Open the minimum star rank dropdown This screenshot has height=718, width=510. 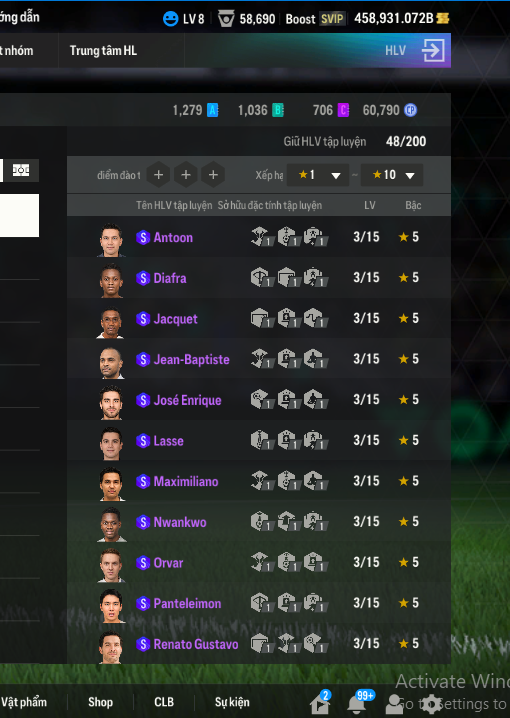pos(318,175)
